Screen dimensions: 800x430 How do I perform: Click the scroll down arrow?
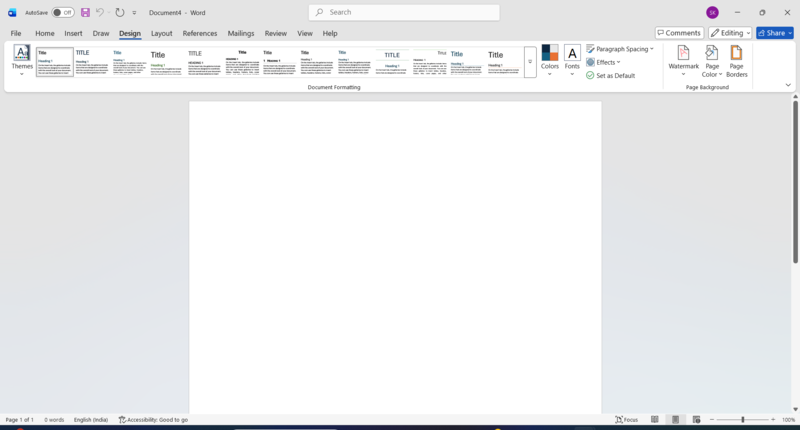click(795, 409)
